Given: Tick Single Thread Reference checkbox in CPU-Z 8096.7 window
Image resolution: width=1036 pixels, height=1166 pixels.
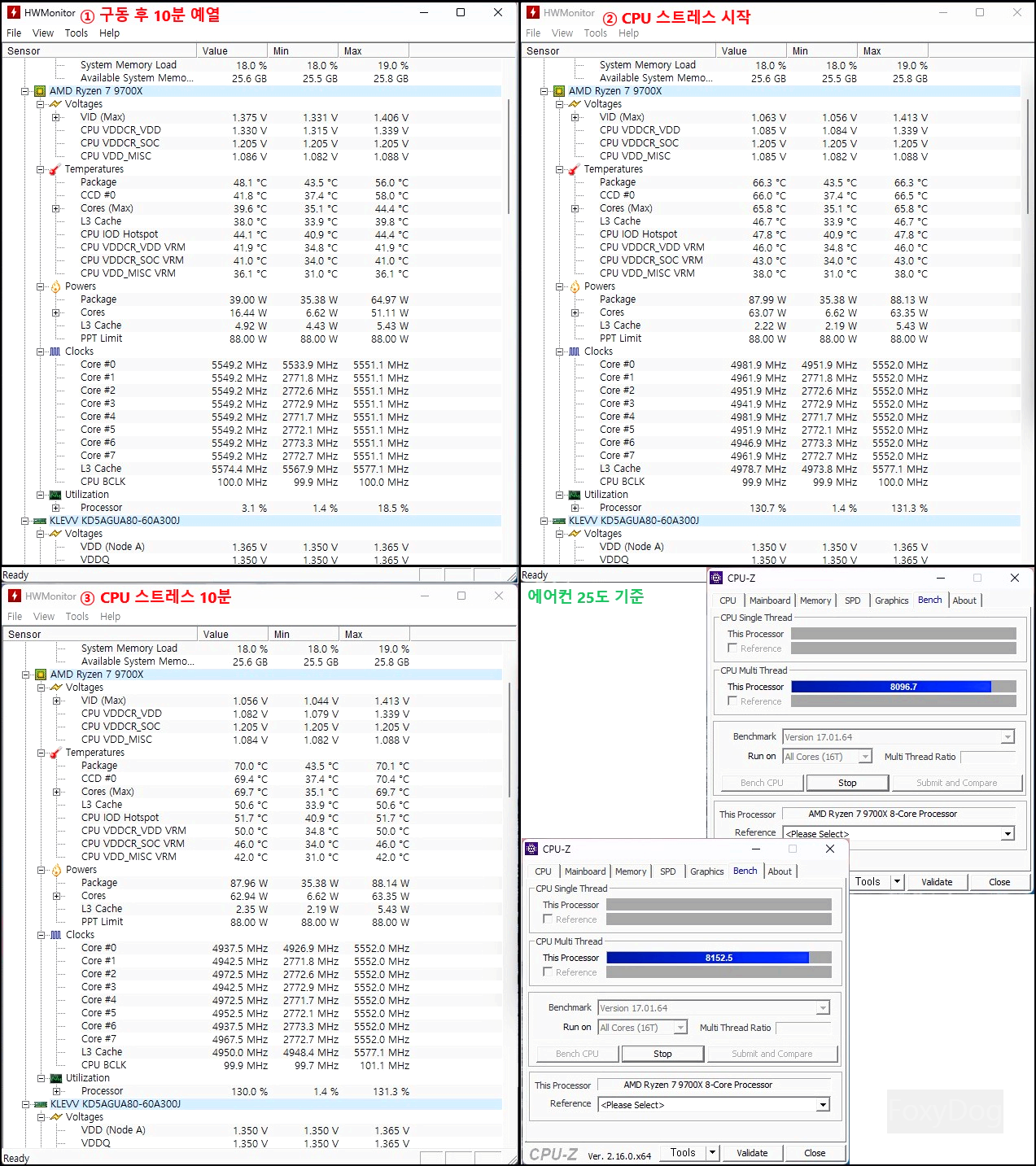Looking at the screenshot, I should 732,648.
